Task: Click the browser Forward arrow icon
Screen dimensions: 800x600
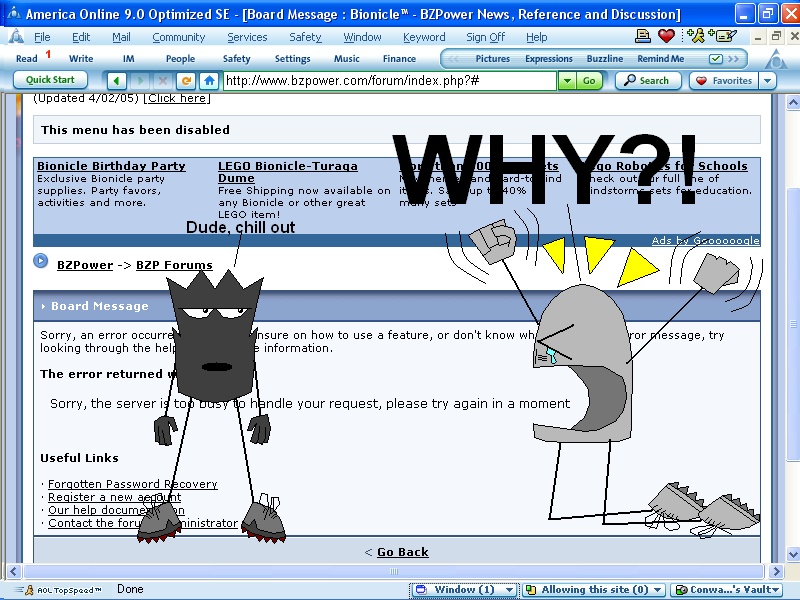Action: click(x=140, y=81)
